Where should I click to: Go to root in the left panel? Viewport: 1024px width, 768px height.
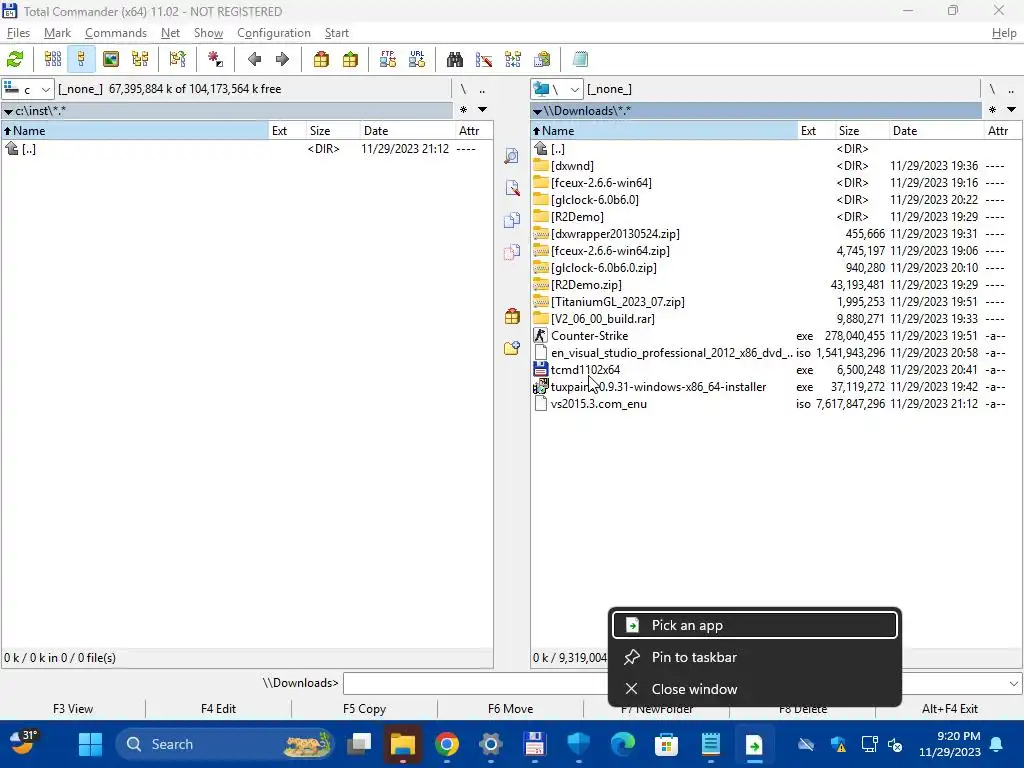[463, 89]
